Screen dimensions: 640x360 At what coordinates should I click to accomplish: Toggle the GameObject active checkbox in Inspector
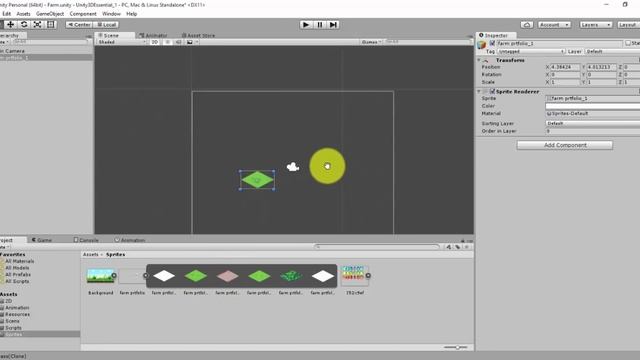[492, 43]
